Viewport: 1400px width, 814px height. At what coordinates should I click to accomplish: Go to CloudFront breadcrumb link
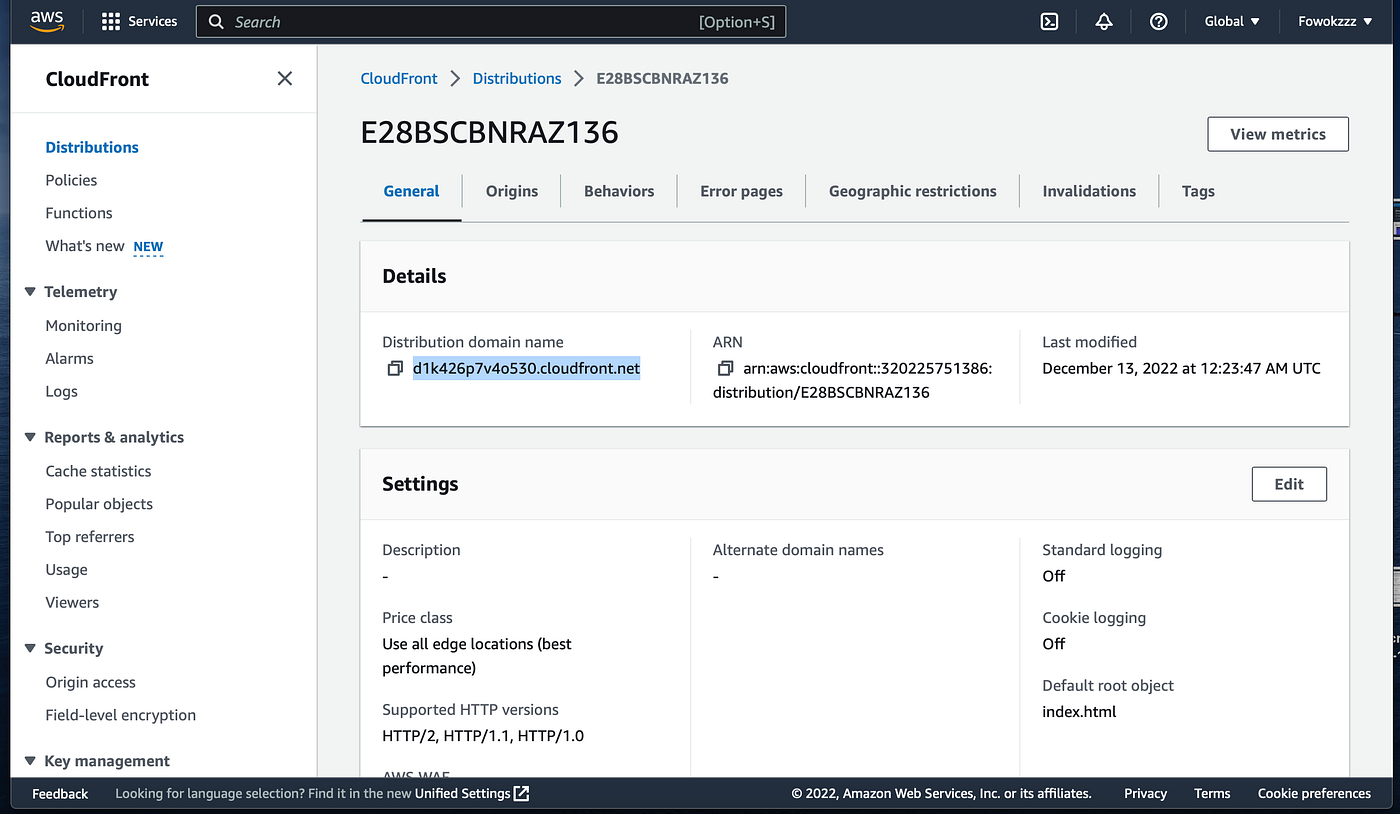coord(399,78)
